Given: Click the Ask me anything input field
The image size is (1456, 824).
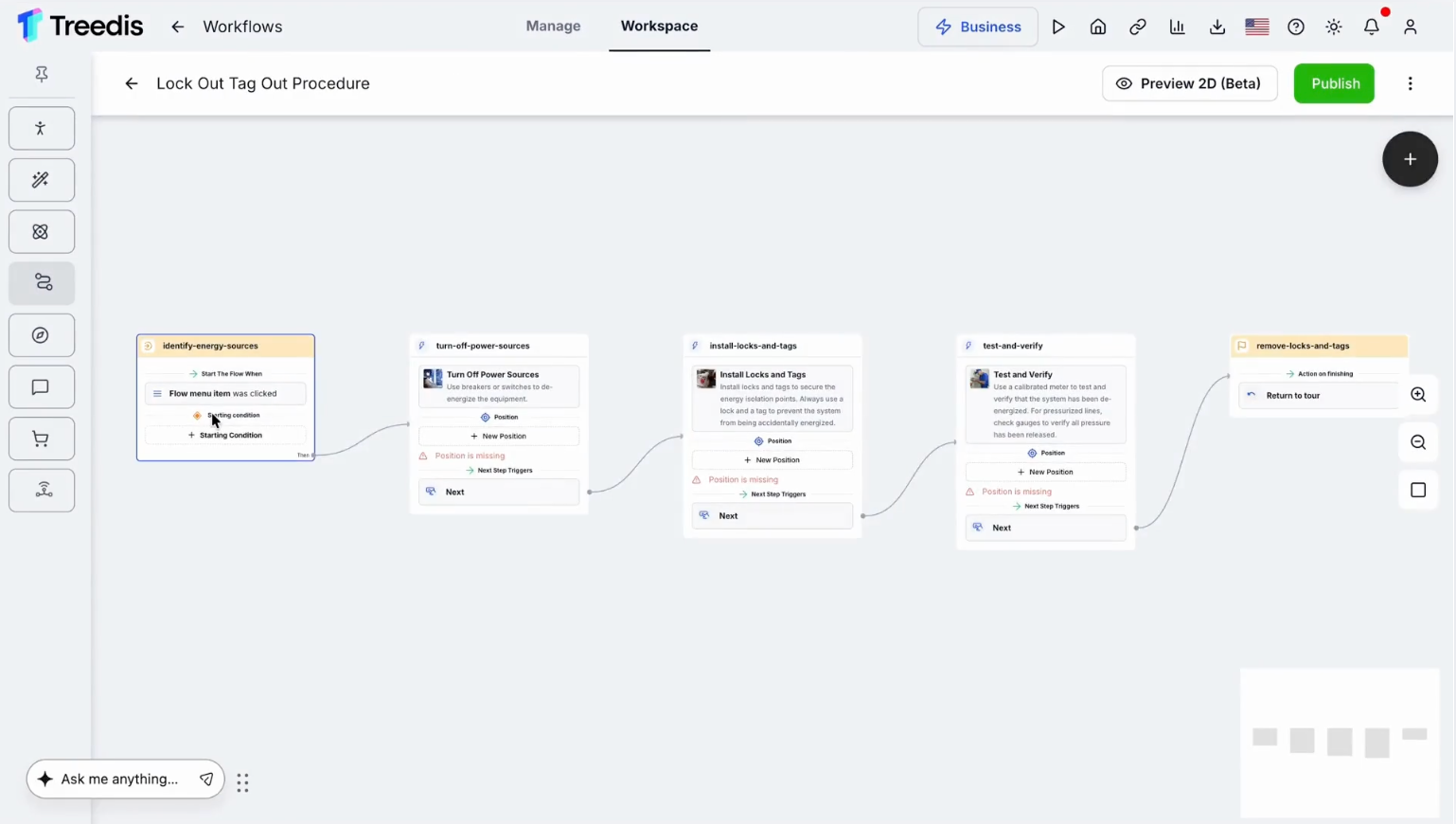Looking at the screenshot, I should click(119, 779).
